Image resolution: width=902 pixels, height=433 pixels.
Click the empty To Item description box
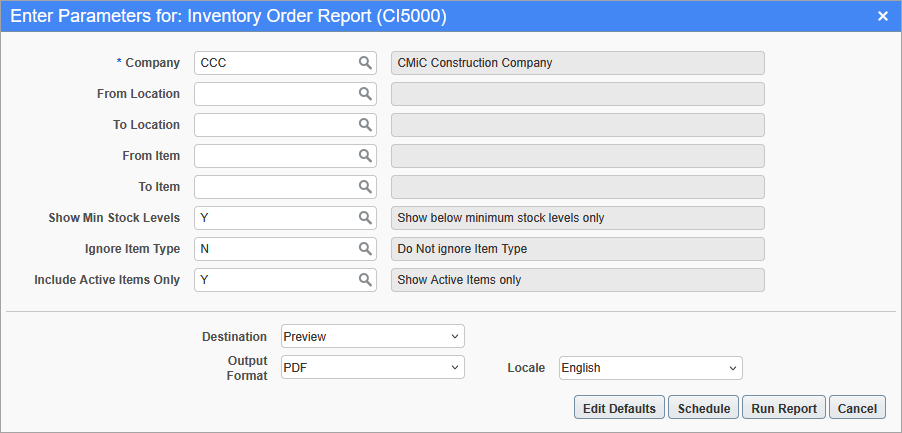[x=578, y=187]
